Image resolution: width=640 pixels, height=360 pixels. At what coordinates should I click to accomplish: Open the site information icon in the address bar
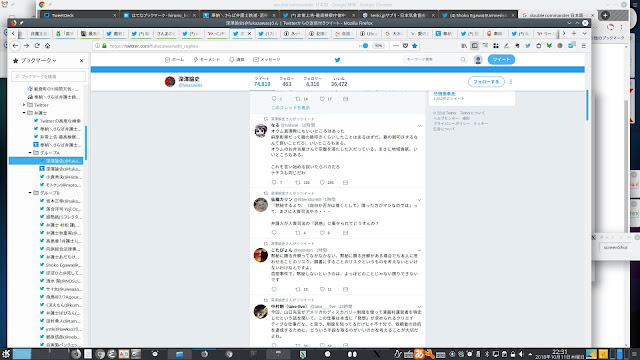[x=97, y=46]
